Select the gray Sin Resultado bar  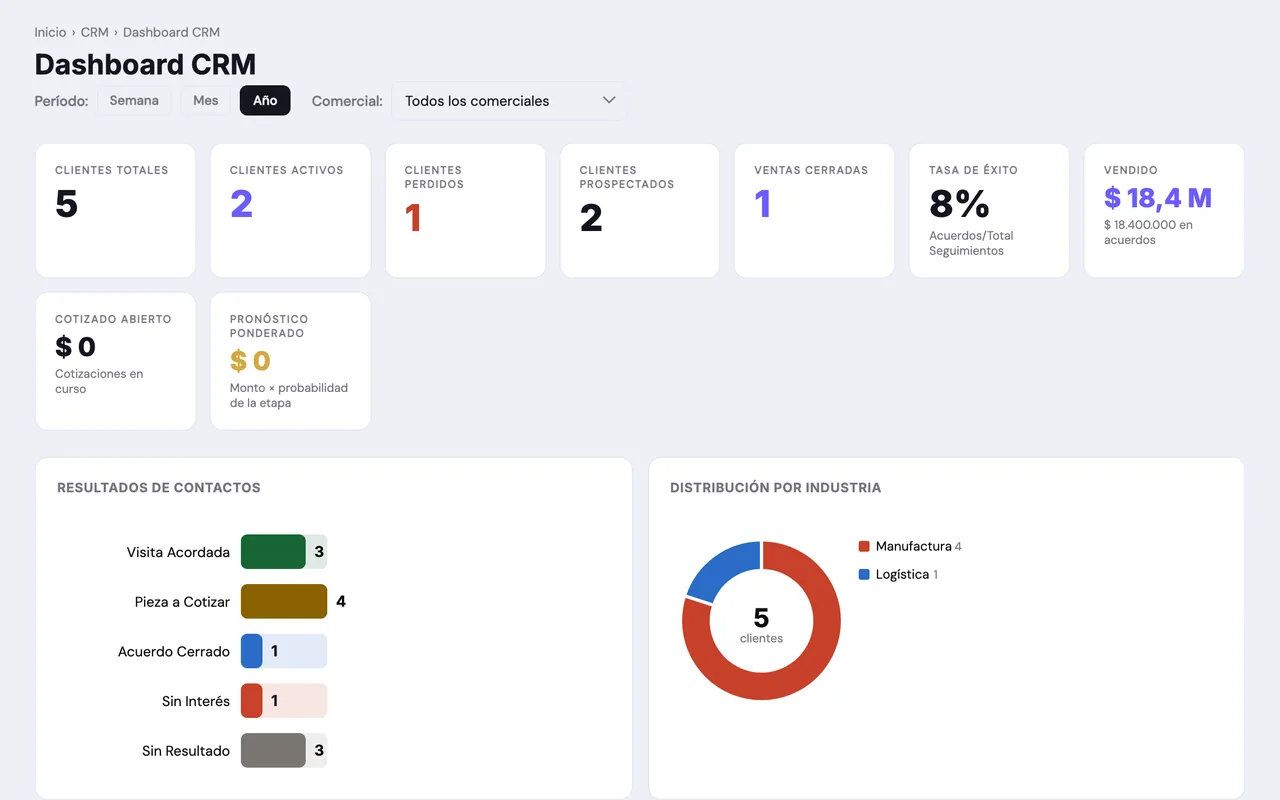pyautogui.click(x=273, y=751)
